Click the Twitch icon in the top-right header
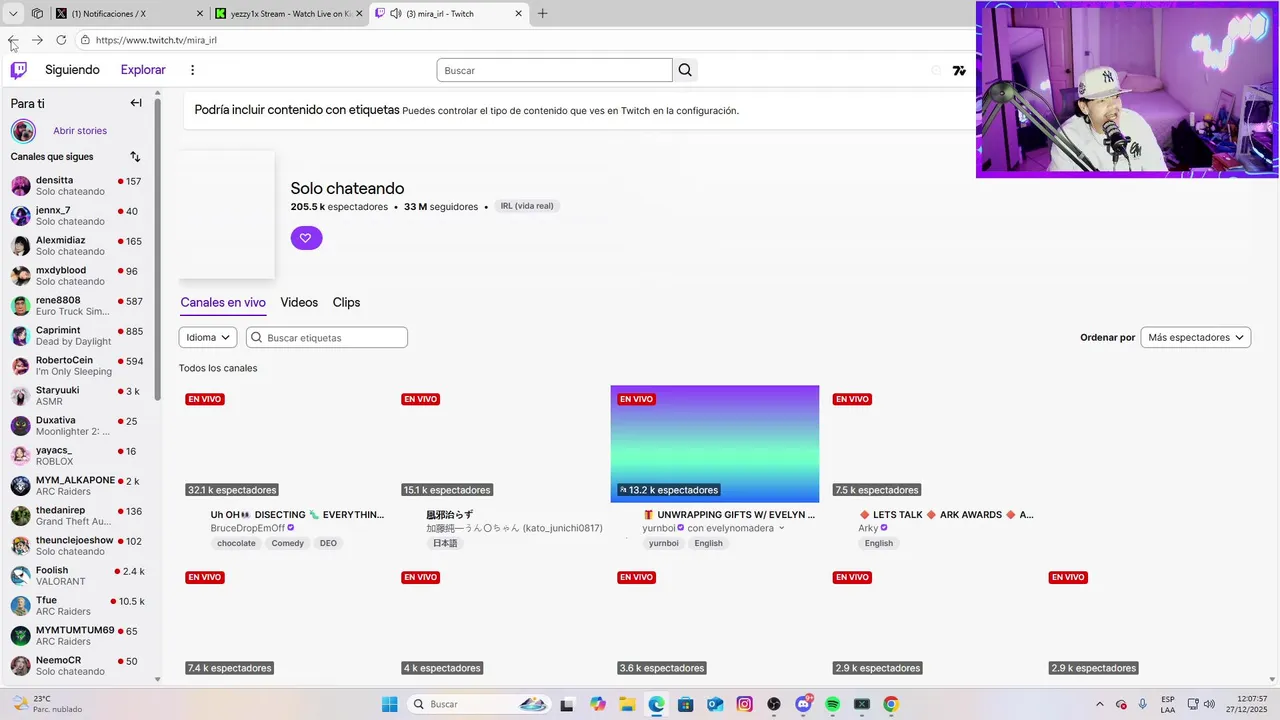 pyautogui.click(x=959, y=70)
